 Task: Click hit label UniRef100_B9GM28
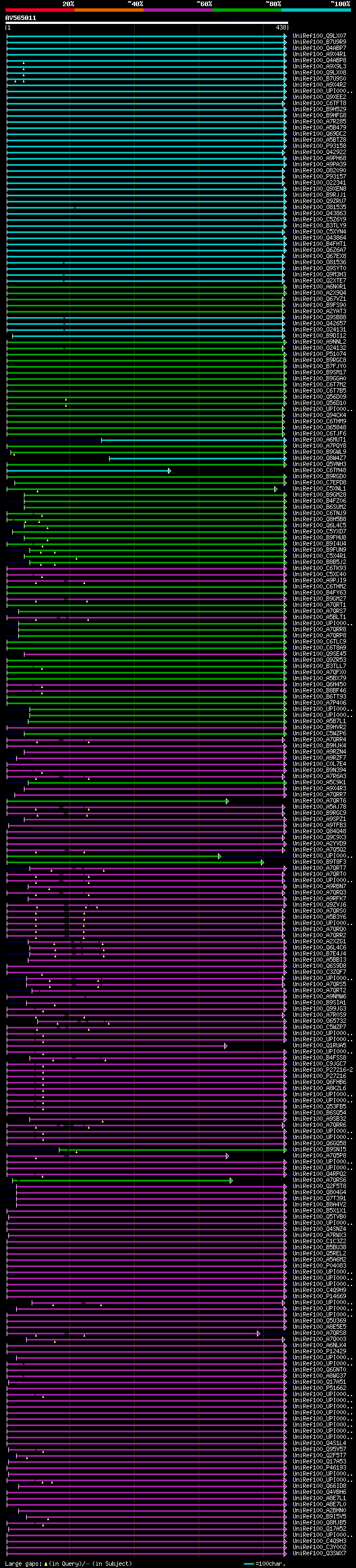[x=319, y=495]
